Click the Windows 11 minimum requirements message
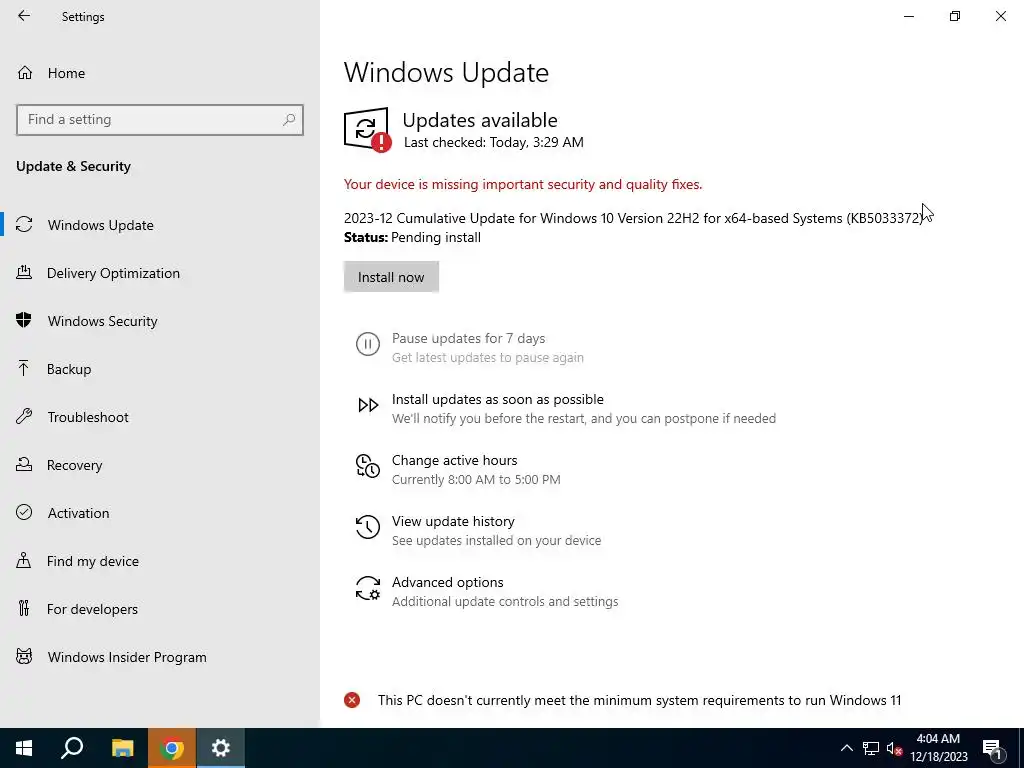 click(x=639, y=700)
